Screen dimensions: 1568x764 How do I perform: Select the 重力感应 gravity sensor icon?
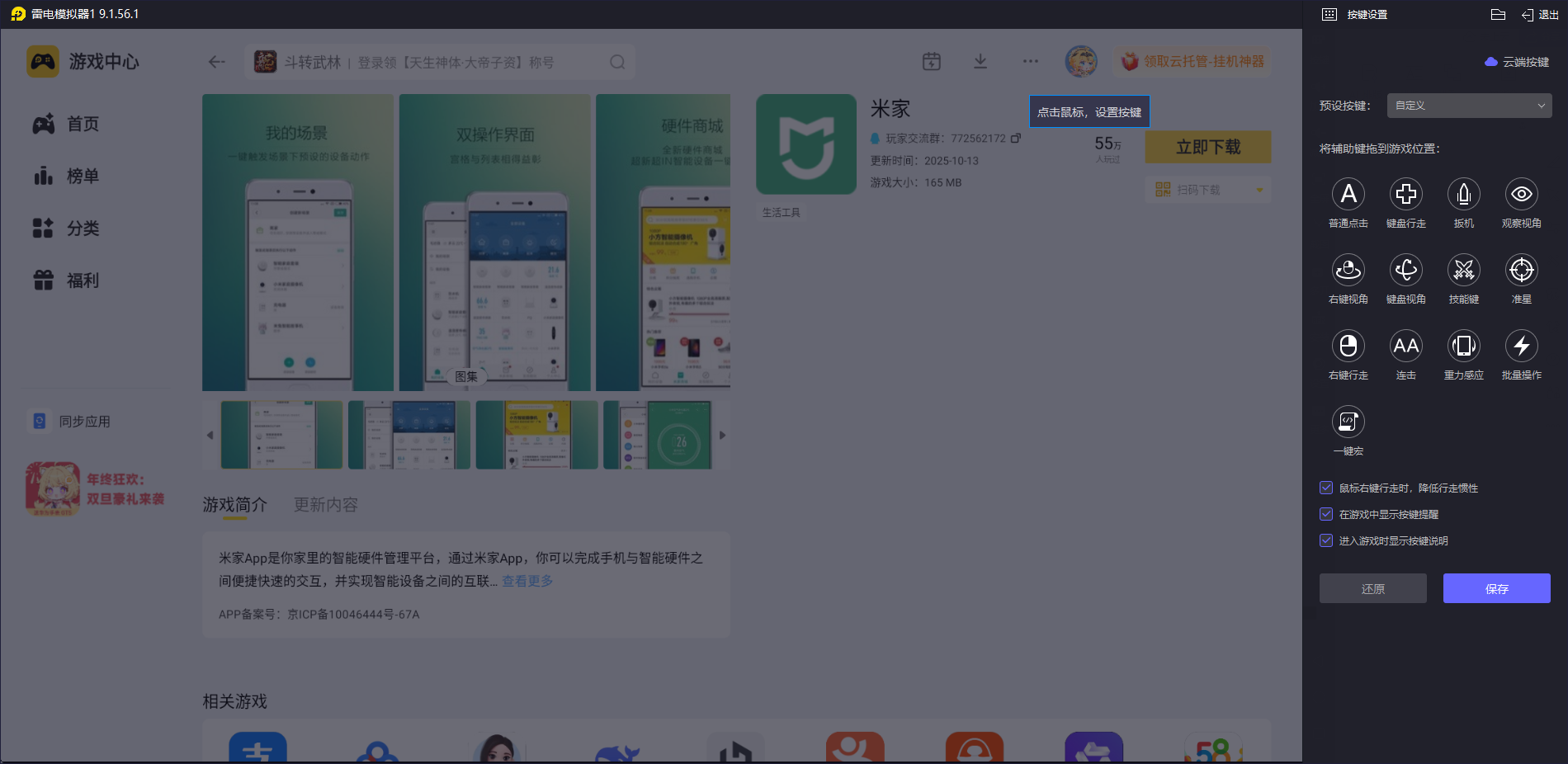(1464, 347)
